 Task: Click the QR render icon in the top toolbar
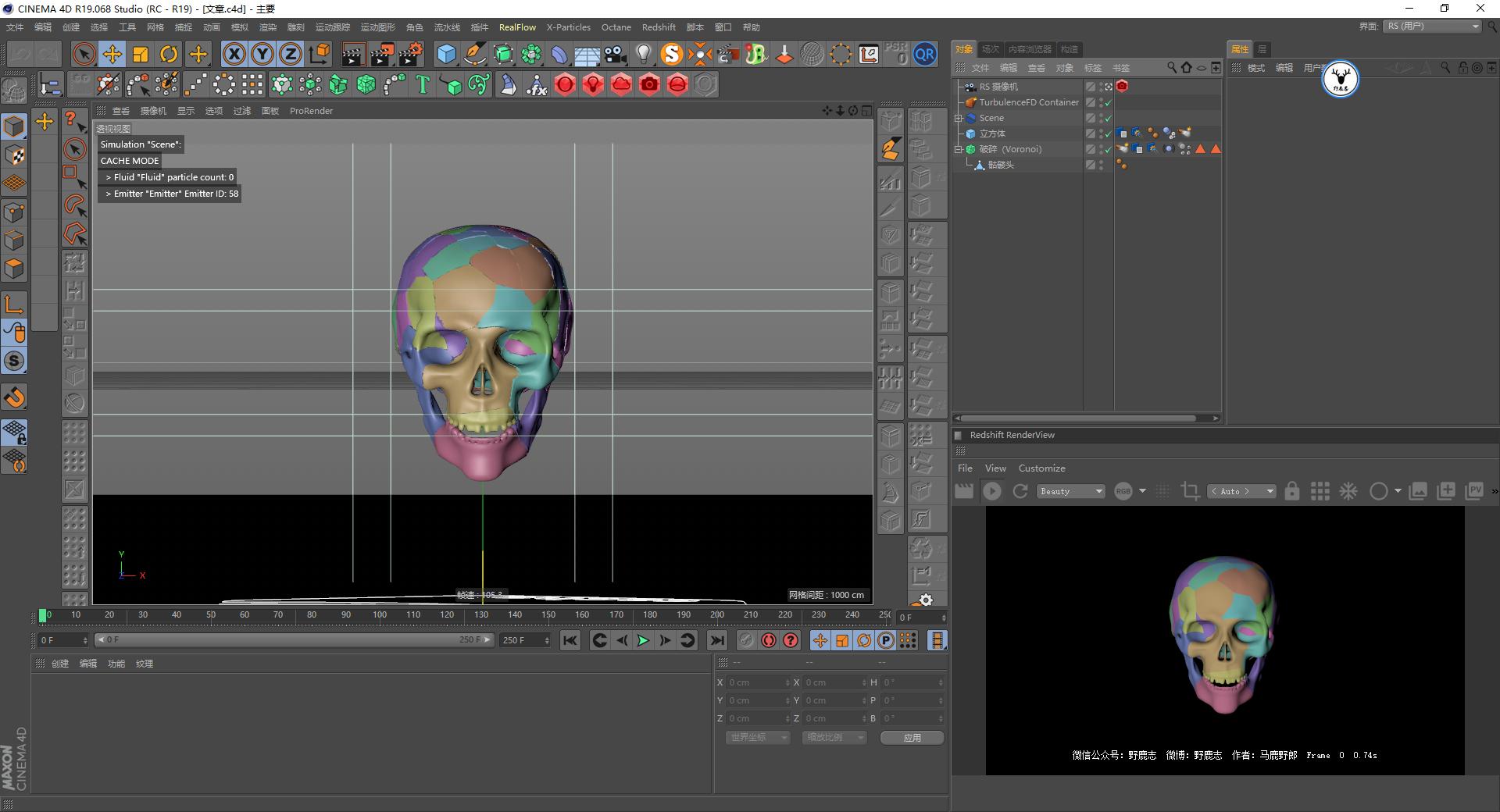926,54
